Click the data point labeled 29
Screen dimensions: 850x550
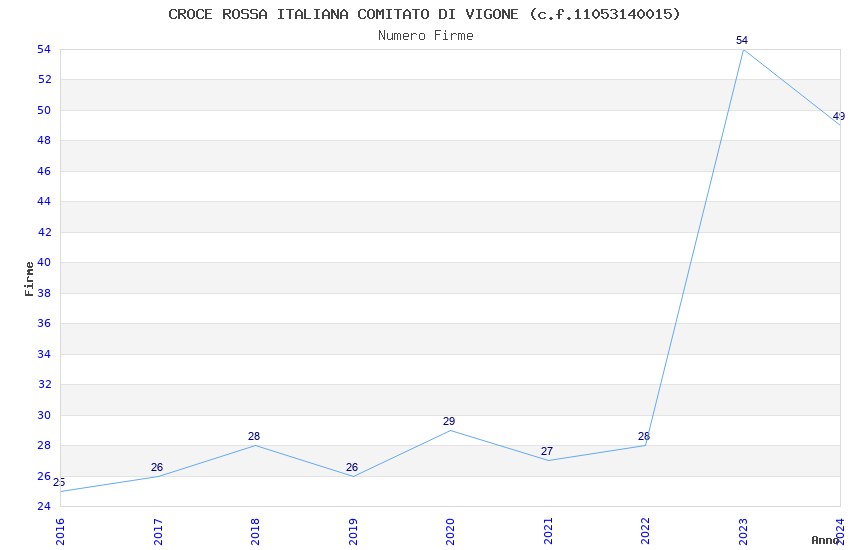[449, 430]
